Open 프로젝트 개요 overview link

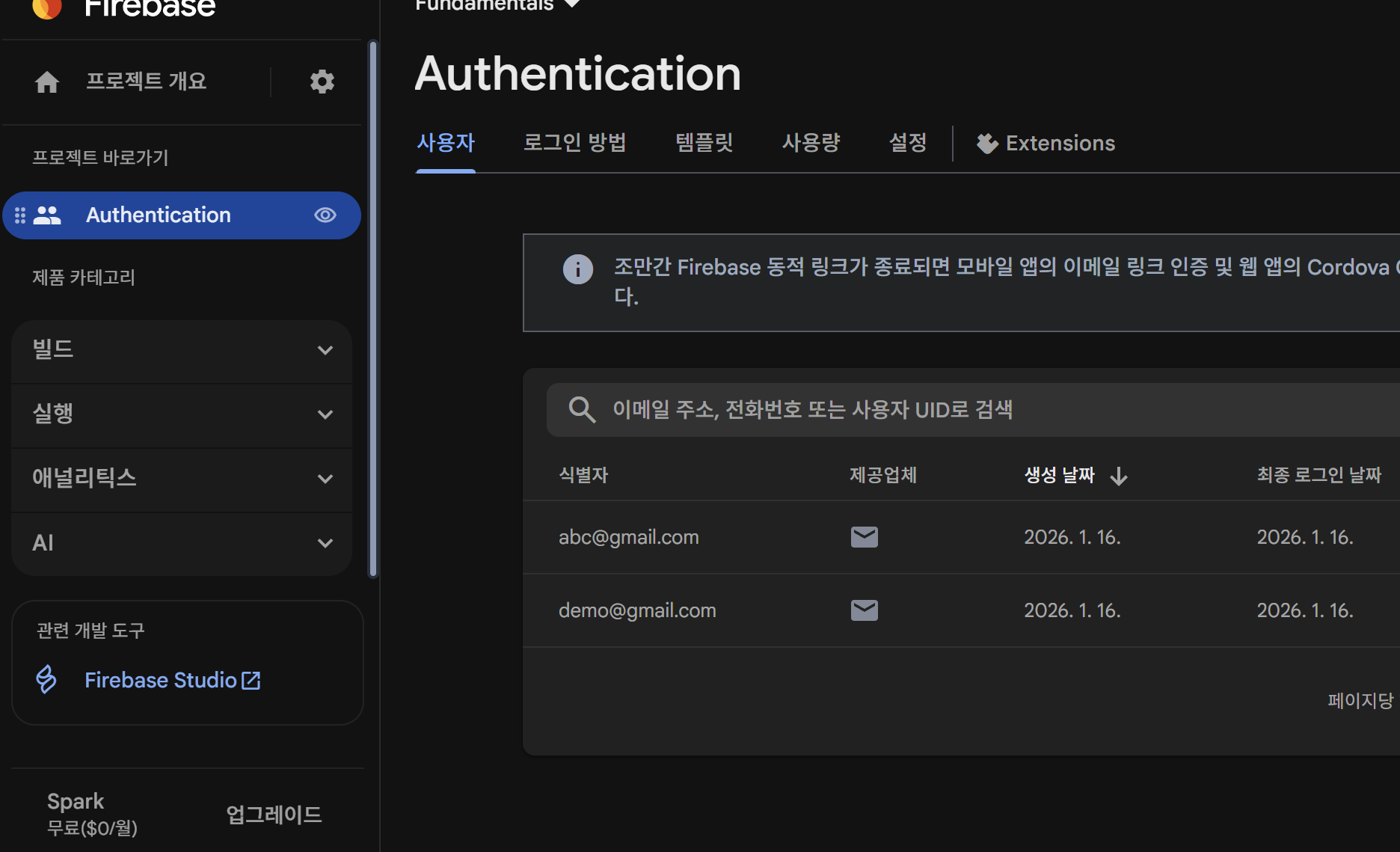pyautogui.click(x=146, y=81)
